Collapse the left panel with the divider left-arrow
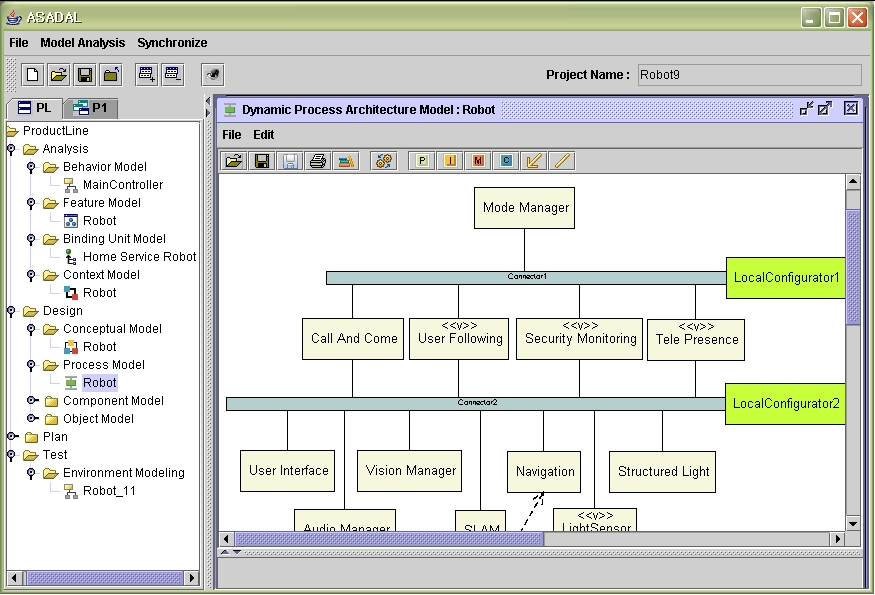The height and width of the screenshot is (595, 875). pyautogui.click(x=208, y=101)
